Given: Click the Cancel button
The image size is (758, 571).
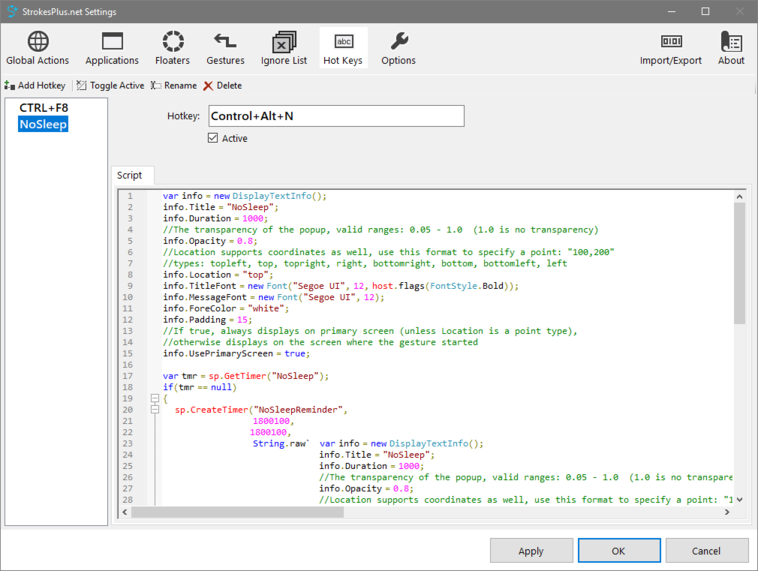Looking at the screenshot, I should pyautogui.click(x=706, y=551).
